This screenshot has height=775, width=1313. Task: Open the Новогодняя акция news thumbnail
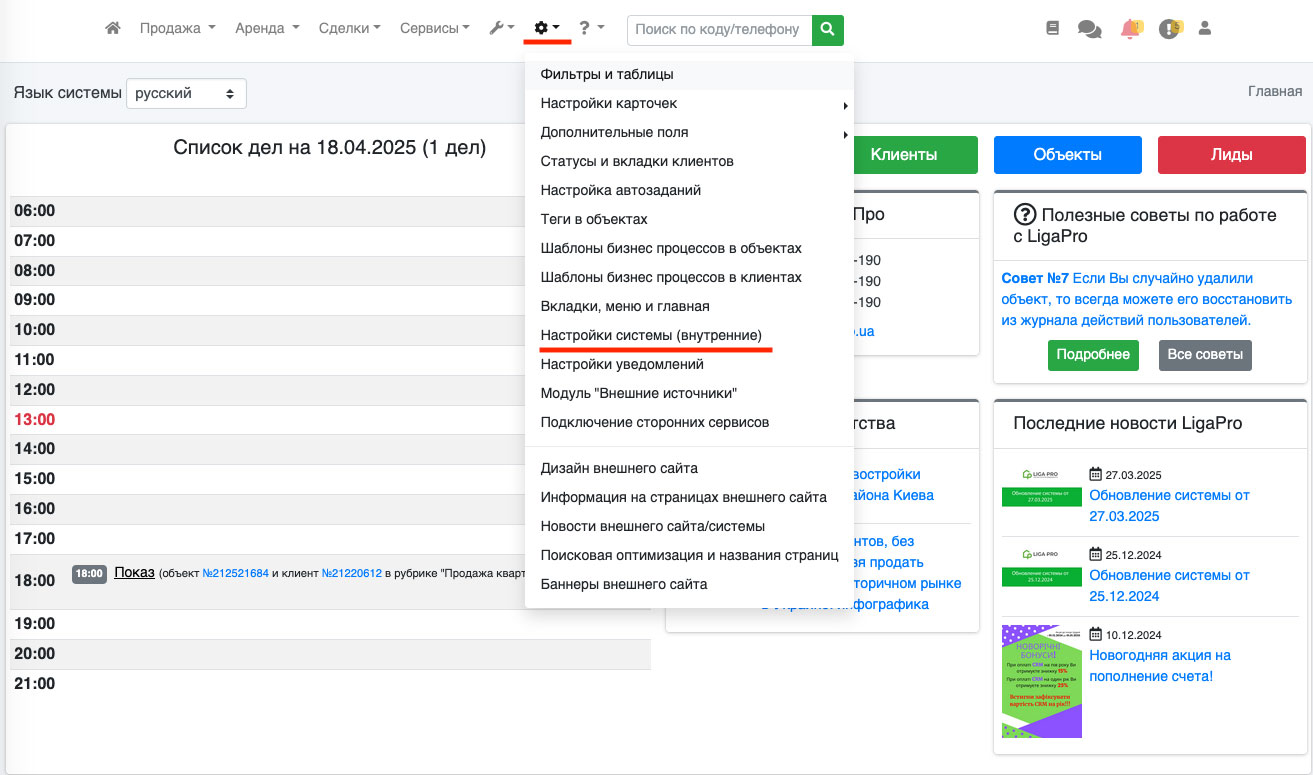1042,681
